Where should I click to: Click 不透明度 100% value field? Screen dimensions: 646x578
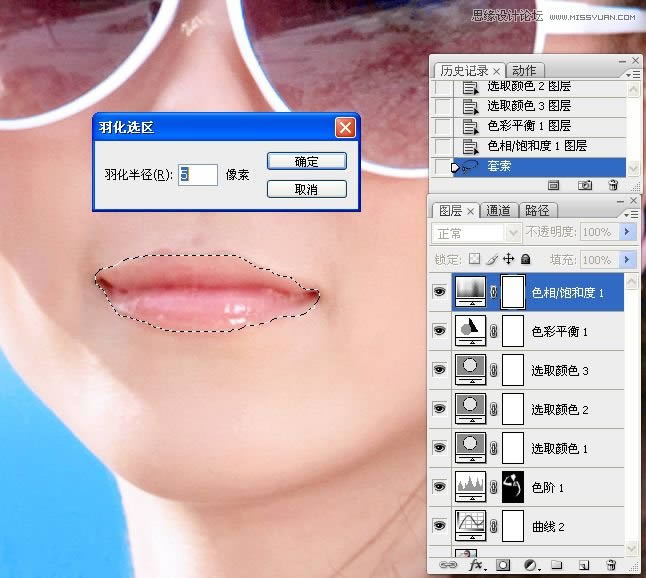coord(599,232)
